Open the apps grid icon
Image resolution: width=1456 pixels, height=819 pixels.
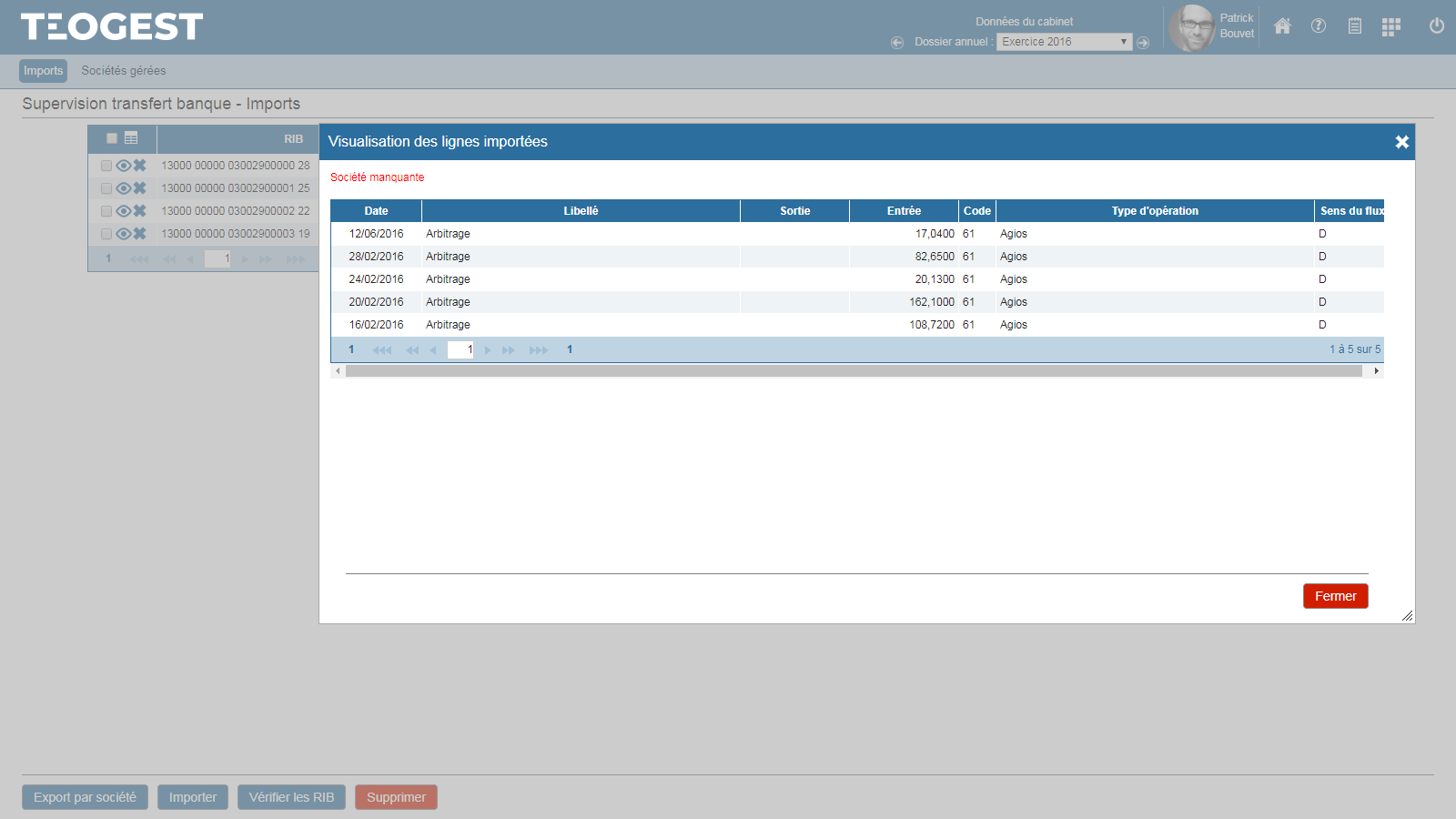1390,27
